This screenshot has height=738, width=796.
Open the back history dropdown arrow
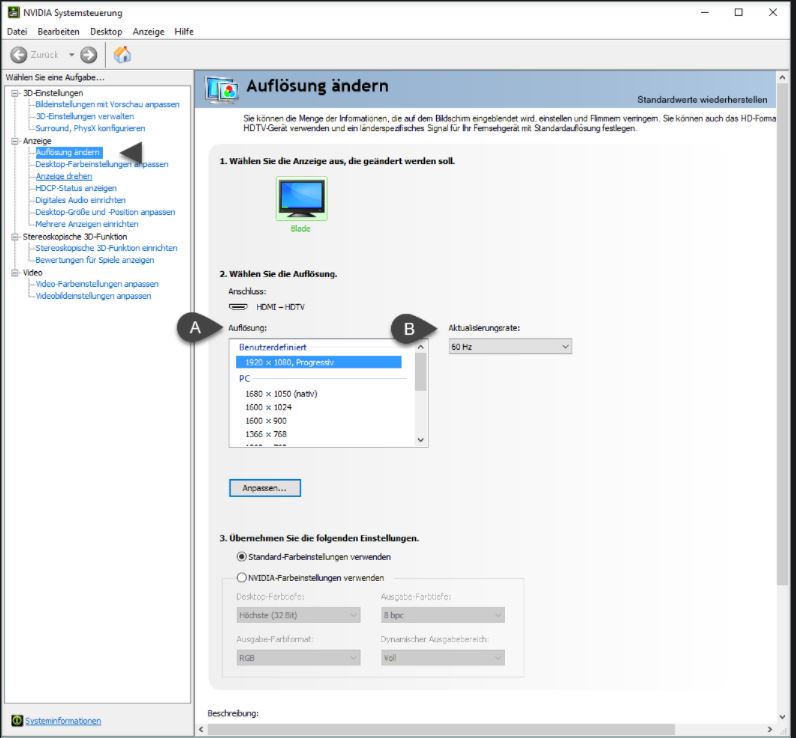[72, 55]
